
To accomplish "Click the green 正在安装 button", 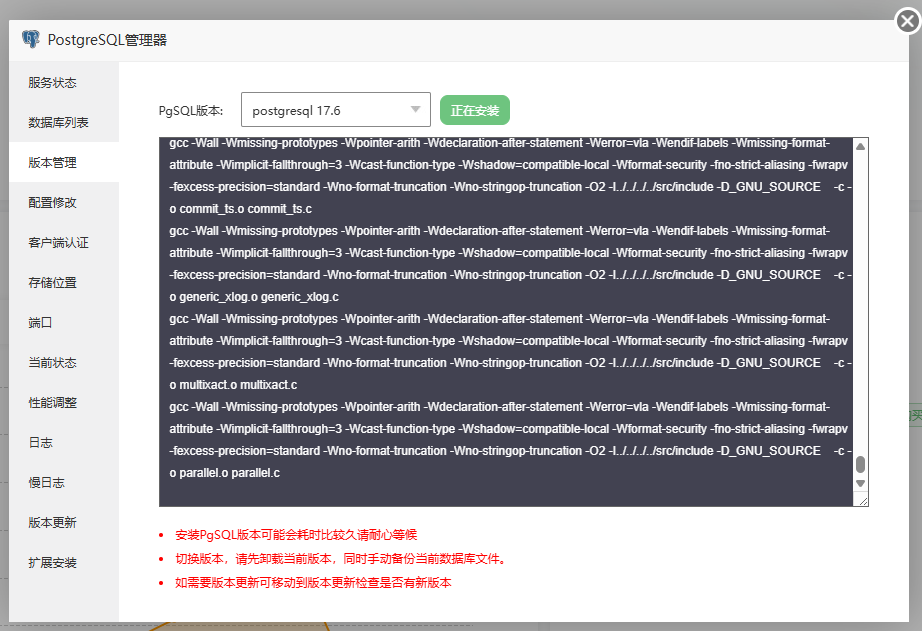I will click(x=475, y=111).
